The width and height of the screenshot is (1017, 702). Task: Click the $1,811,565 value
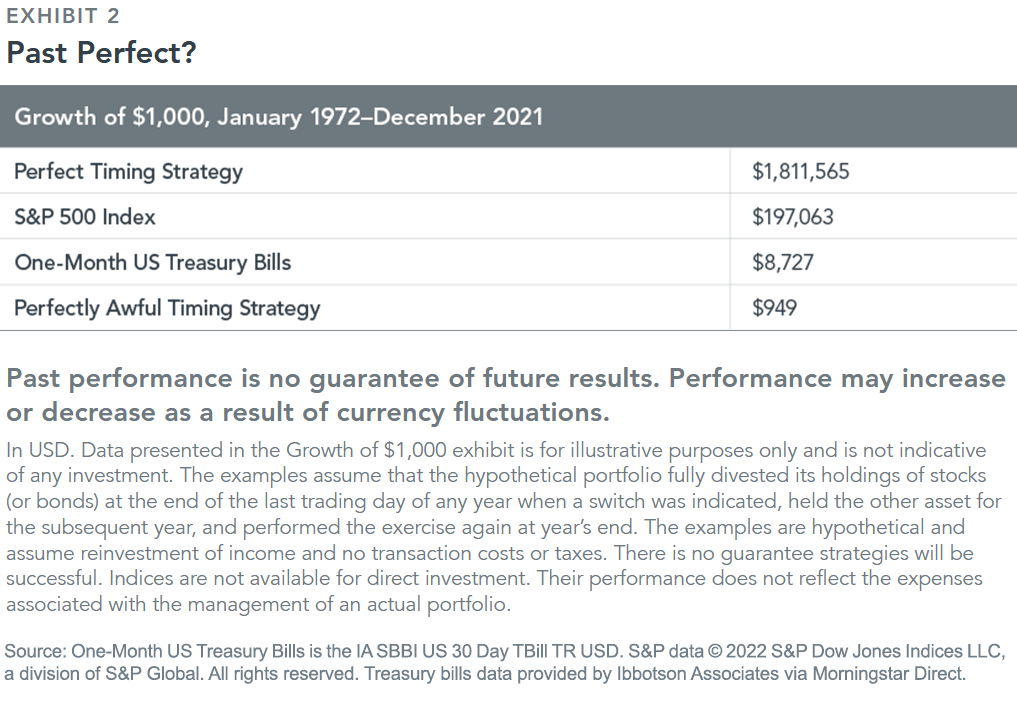(x=800, y=171)
